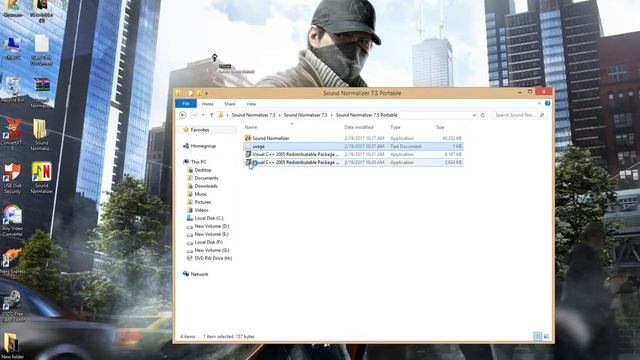Viewport: 640px width, 360px height.
Task: Refresh the folder using the address bar refresh icon
Action: click(483, 115)
